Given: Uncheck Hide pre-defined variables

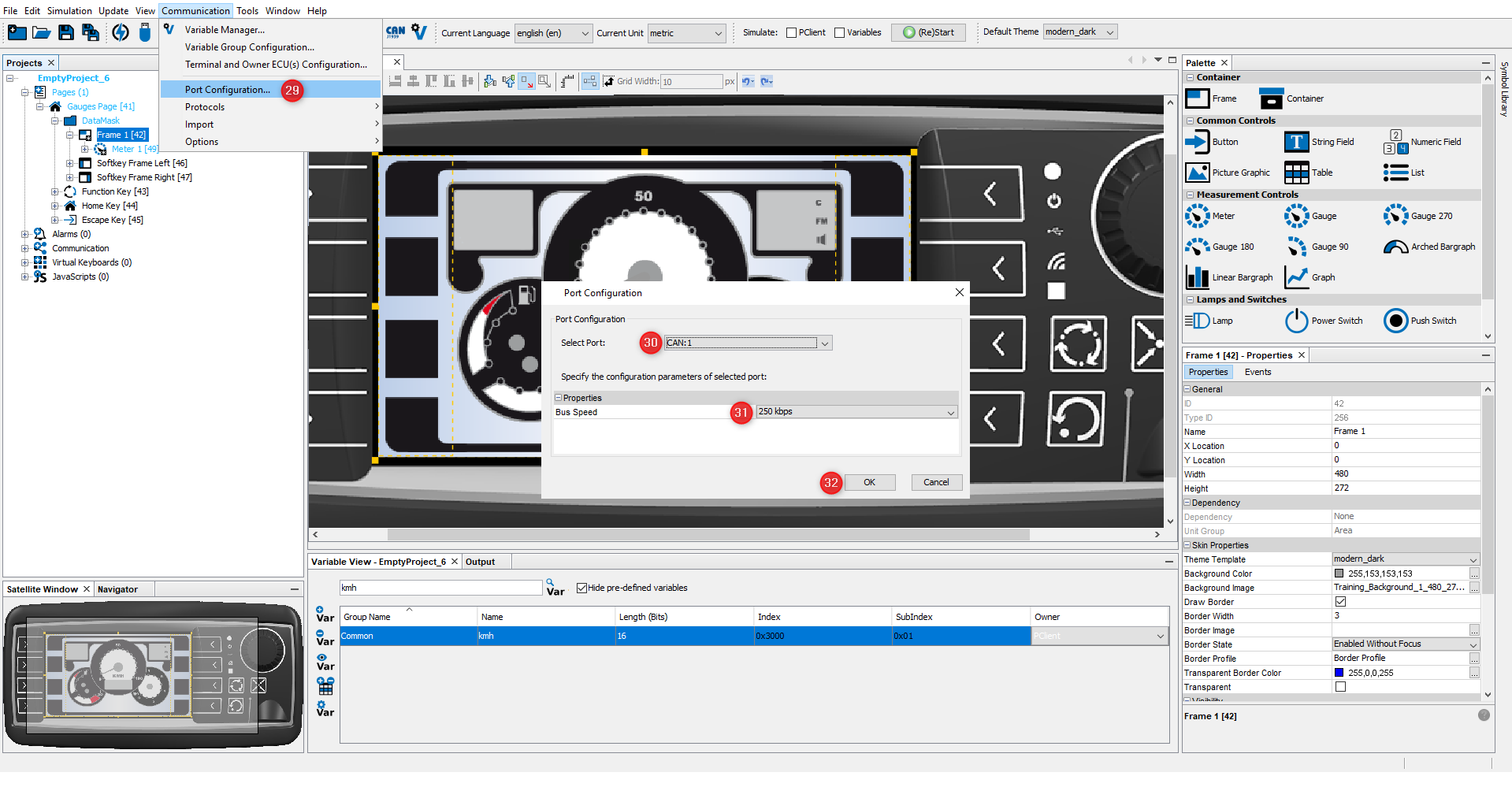Looking at the screenshot, I should (x=581, y=588).
